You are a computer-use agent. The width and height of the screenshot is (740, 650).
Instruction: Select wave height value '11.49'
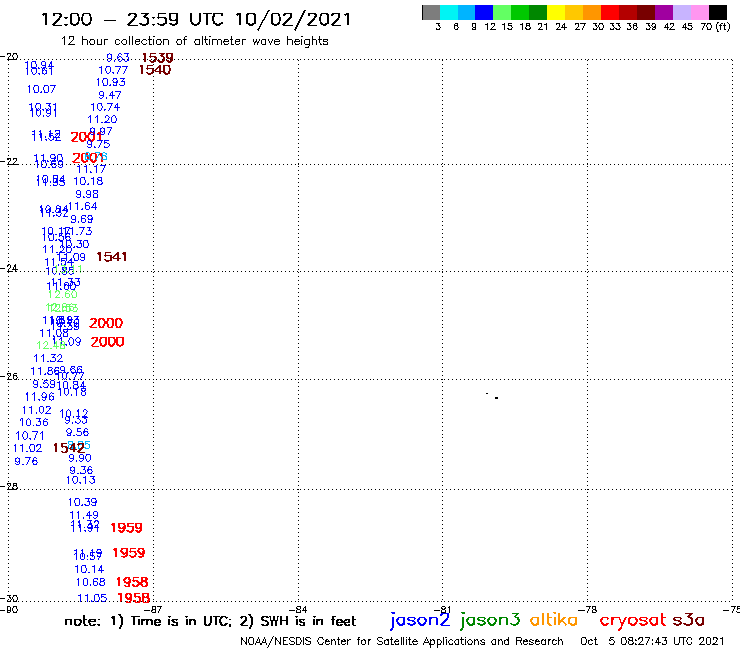pos(84,515)
